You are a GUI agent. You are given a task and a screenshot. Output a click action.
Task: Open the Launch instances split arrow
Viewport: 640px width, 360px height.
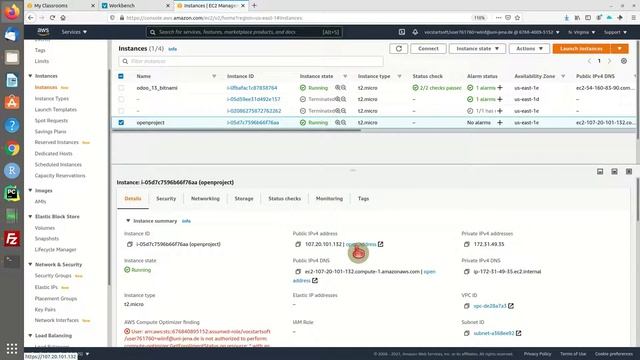pos(619,49)
